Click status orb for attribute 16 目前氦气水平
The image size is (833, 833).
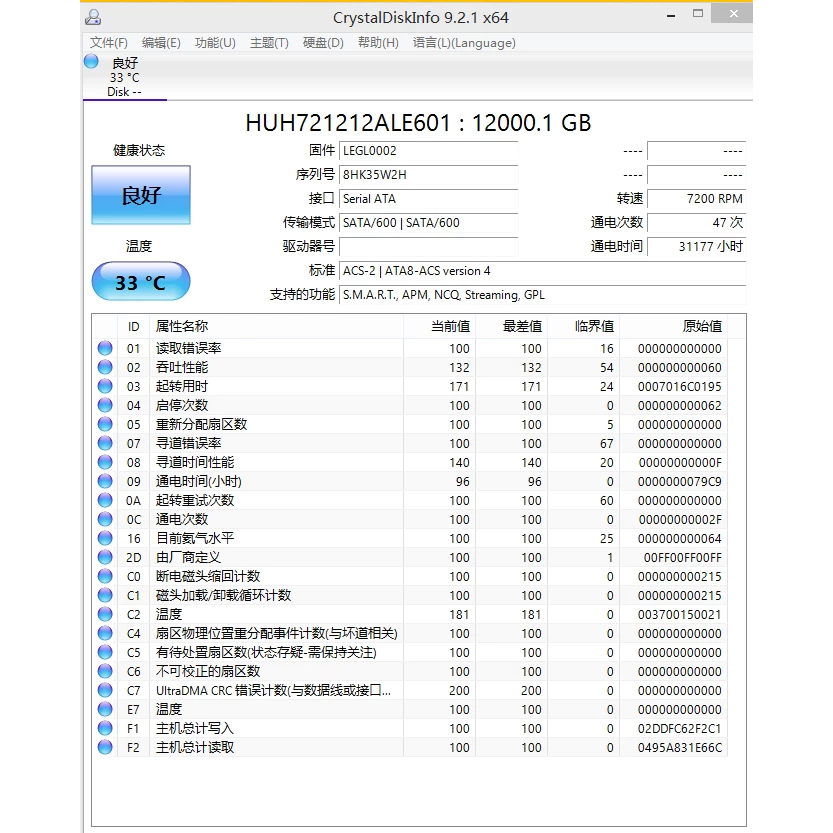click(x=105, y=538)
